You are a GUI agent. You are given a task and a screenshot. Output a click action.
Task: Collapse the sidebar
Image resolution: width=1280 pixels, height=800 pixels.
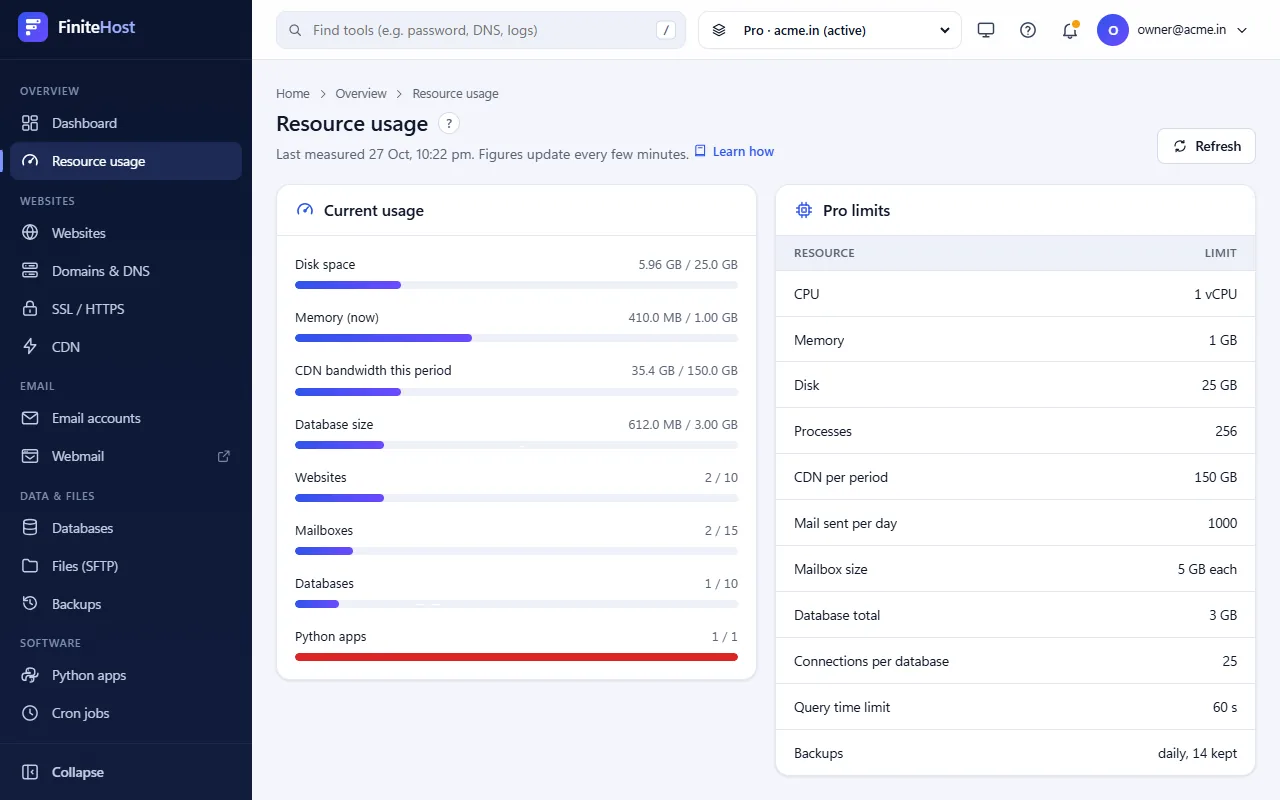[x=126, y=772]
